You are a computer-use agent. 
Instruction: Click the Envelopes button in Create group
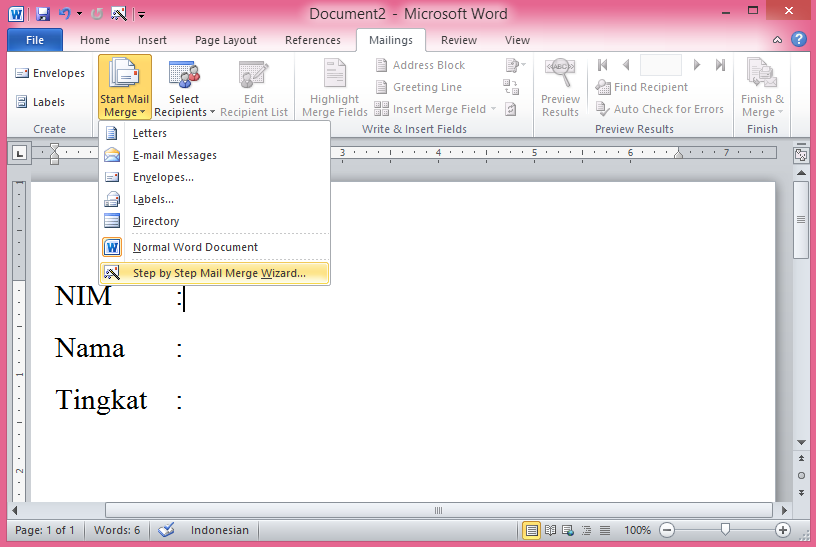point(49,73)
